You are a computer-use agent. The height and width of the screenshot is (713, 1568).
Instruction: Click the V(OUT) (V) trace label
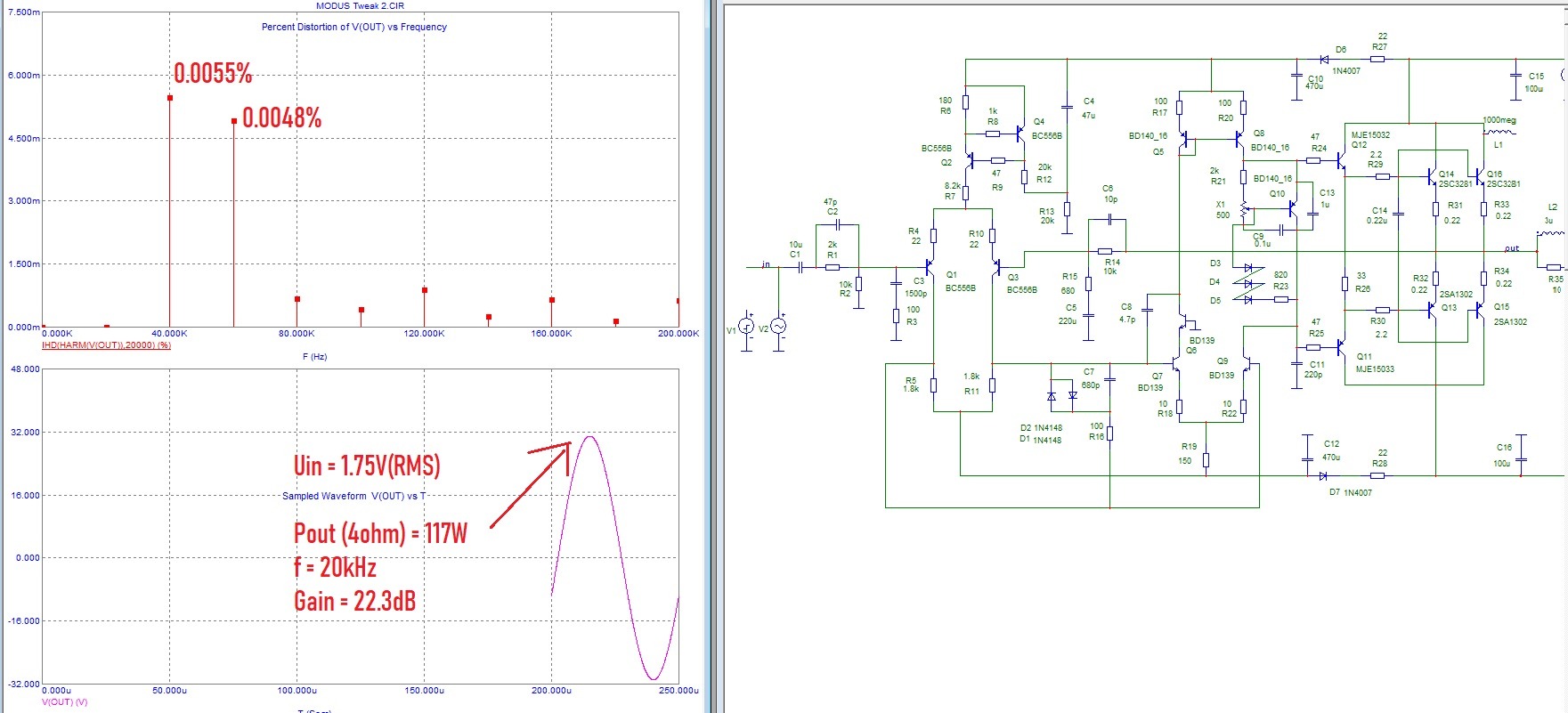point(64,702)
